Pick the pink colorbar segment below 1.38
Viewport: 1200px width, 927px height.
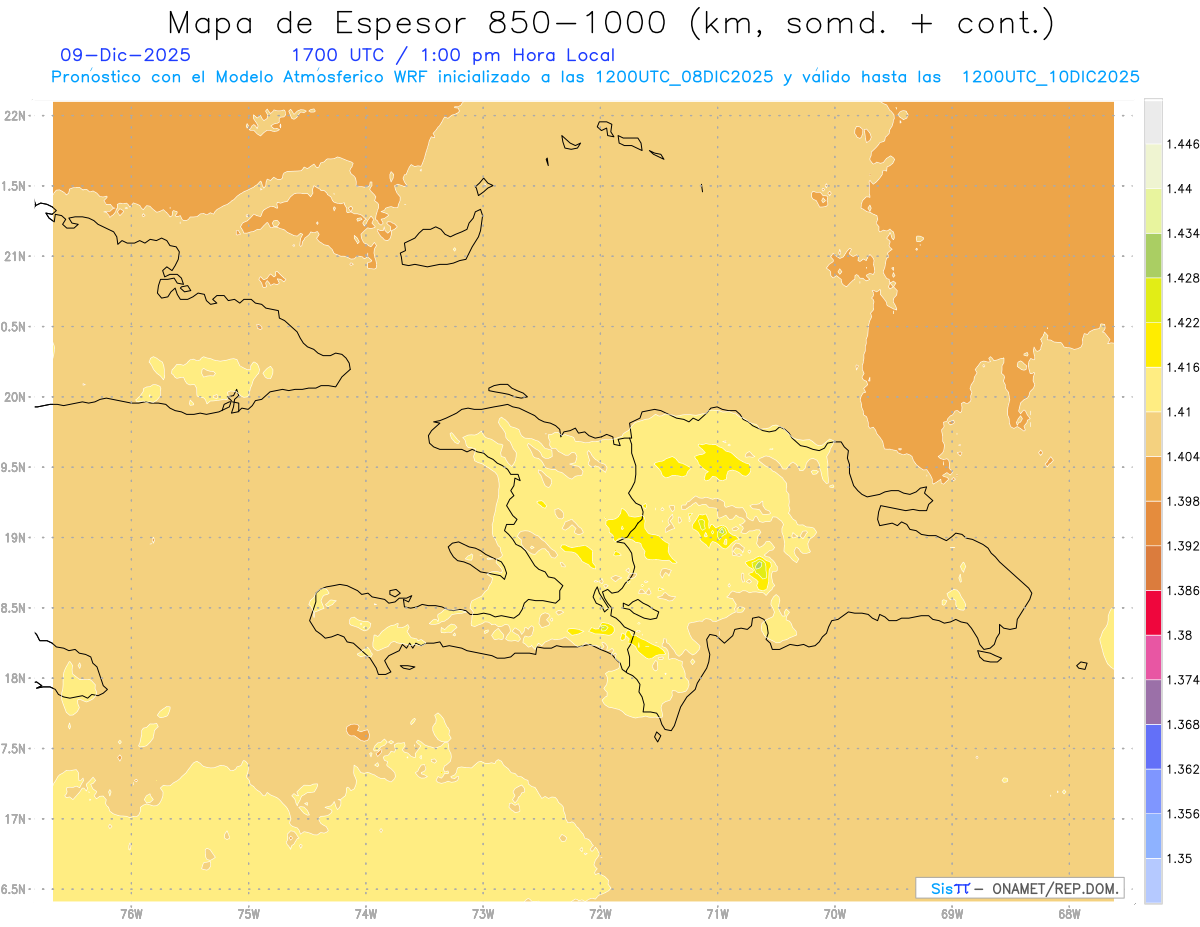(x=1153, y=657)
